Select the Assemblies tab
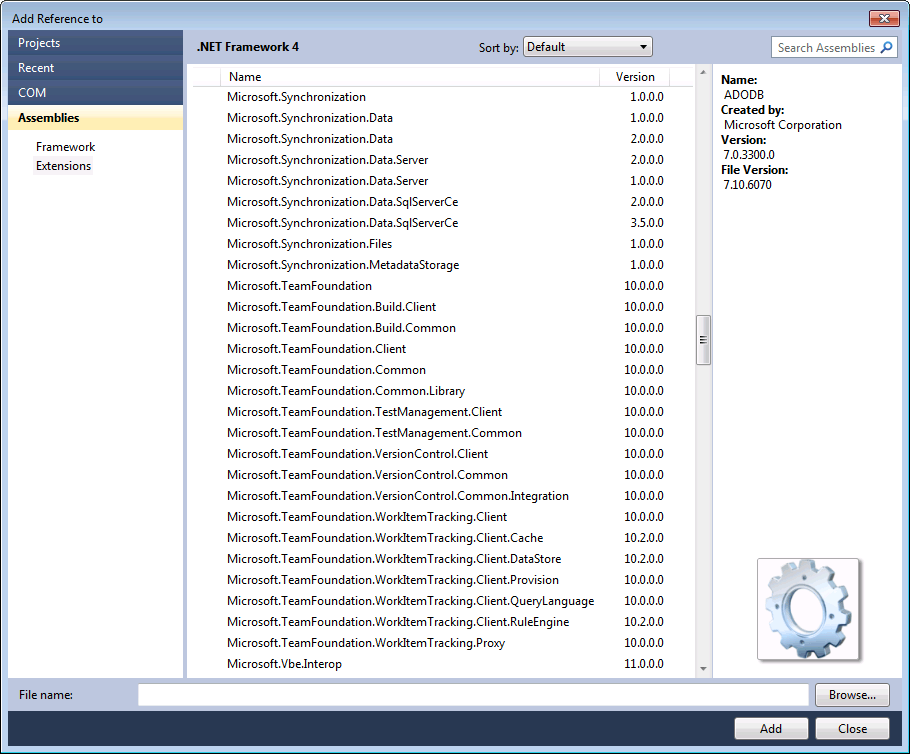Screen dimensions: 910x754 click(96, 118)
